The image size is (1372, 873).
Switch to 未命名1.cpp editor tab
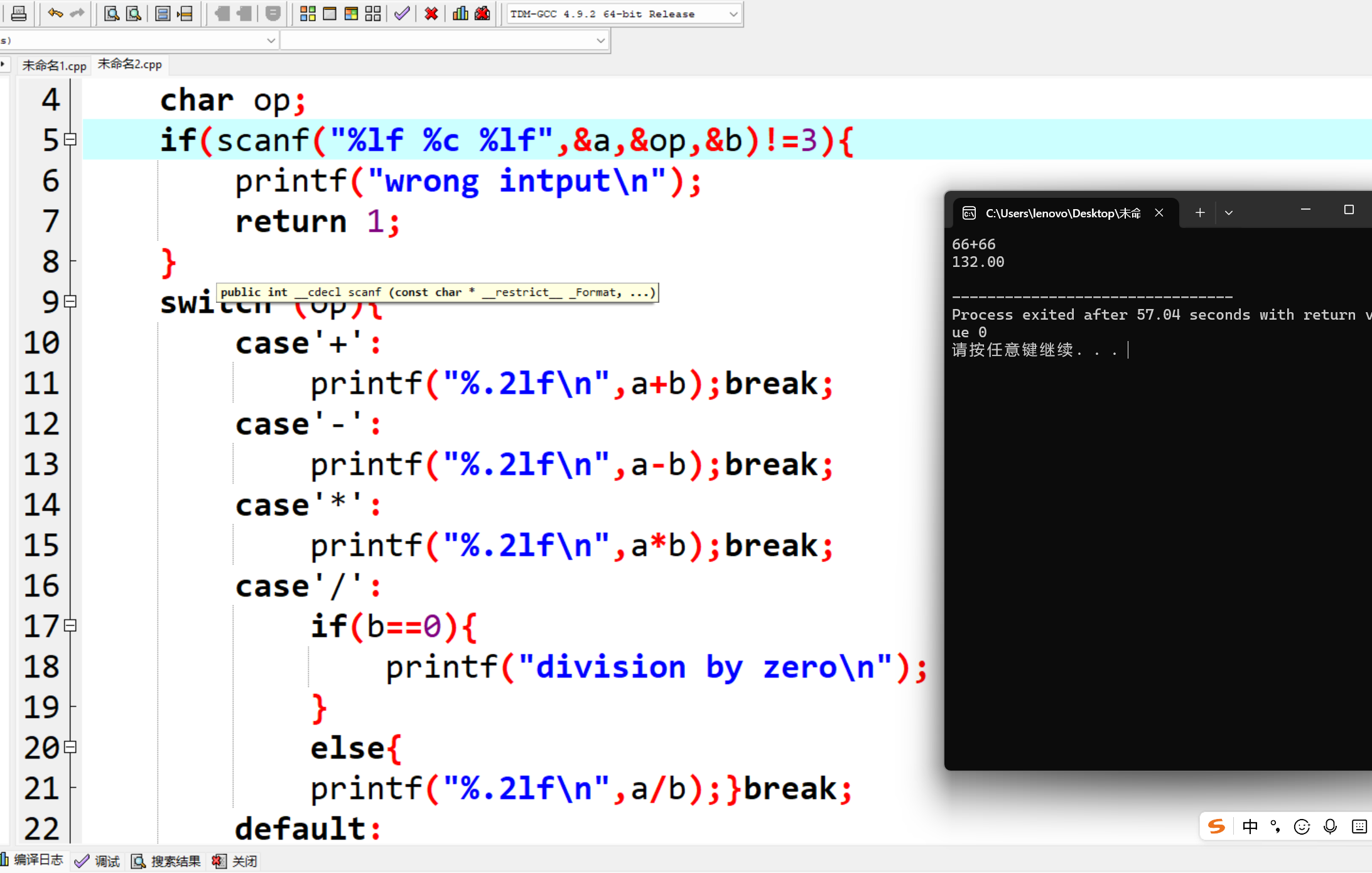point(54,65)
